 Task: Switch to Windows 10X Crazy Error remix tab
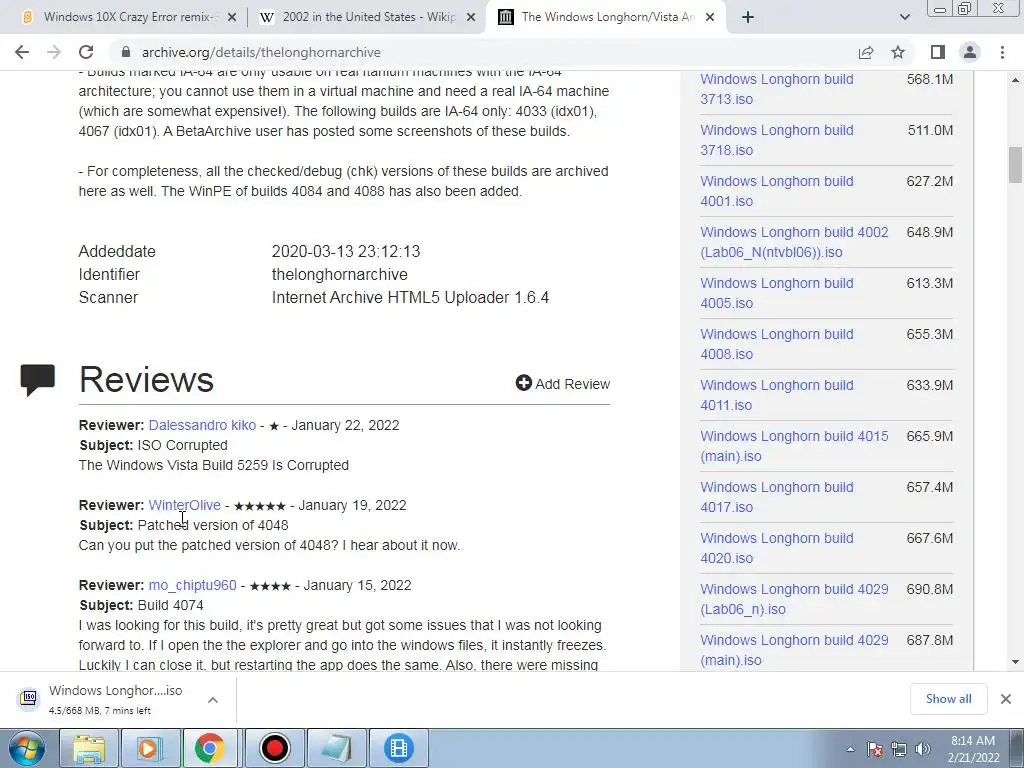click(x=128, y=17)
